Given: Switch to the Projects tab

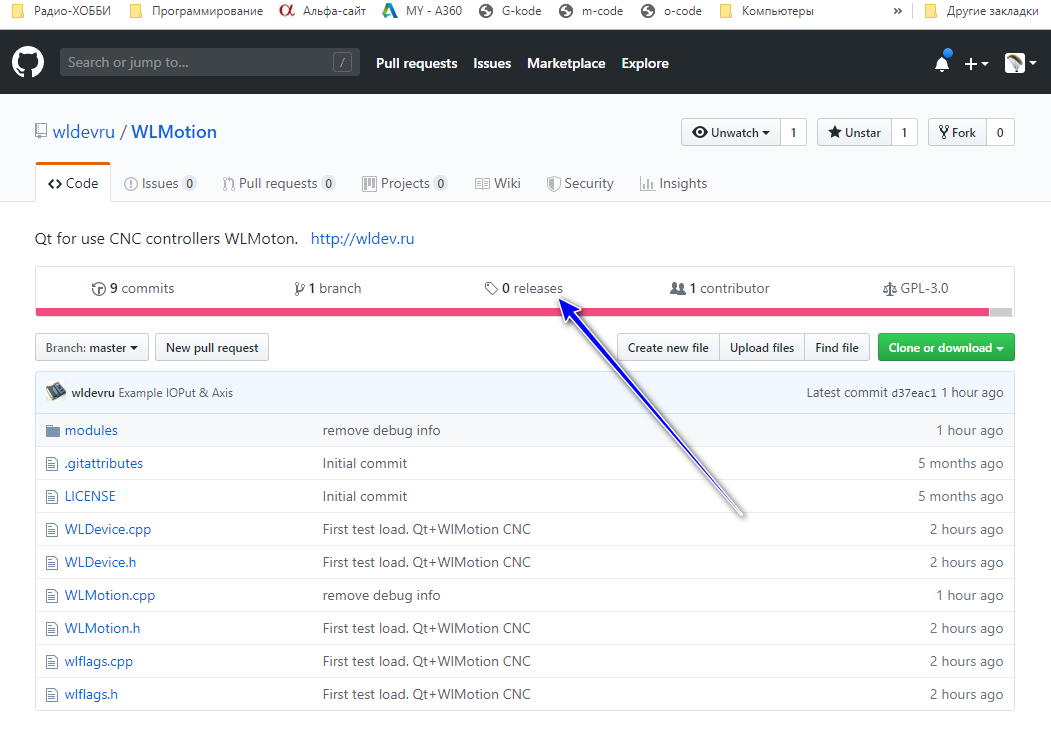Looking at the screenshot, I should [405, 183].
